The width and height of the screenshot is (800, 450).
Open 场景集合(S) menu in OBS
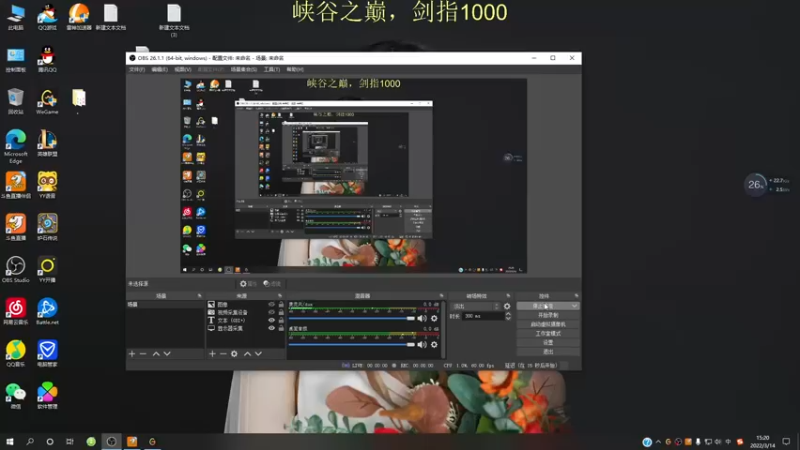(x=244, y=69)
